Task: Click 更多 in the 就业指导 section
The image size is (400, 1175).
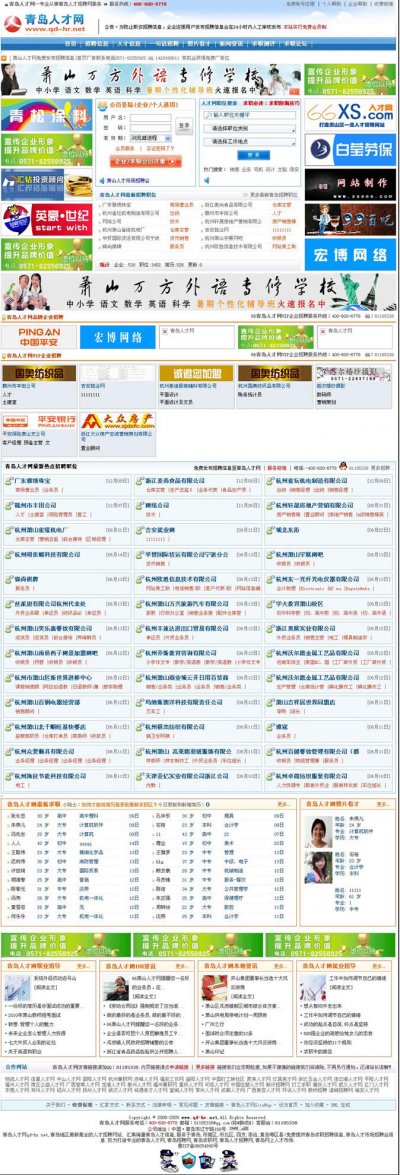Action: coord(380,967)
